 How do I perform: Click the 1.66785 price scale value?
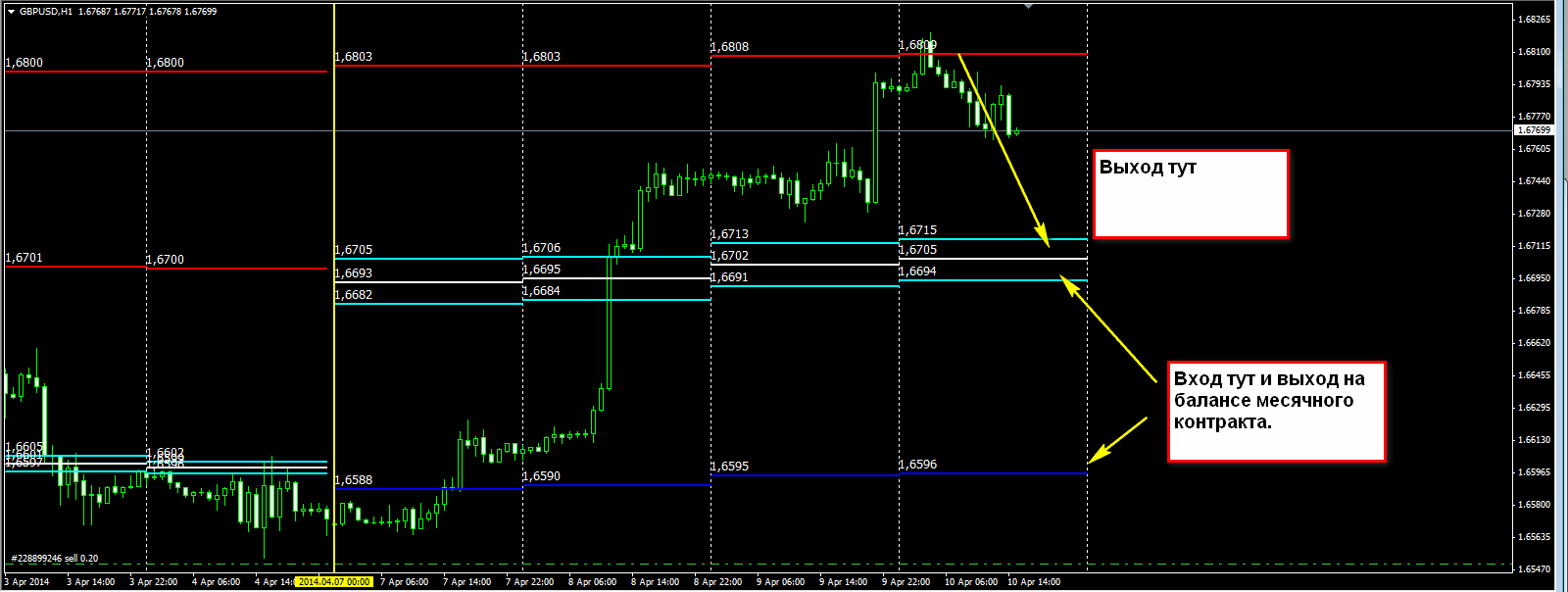(1535, 311)
